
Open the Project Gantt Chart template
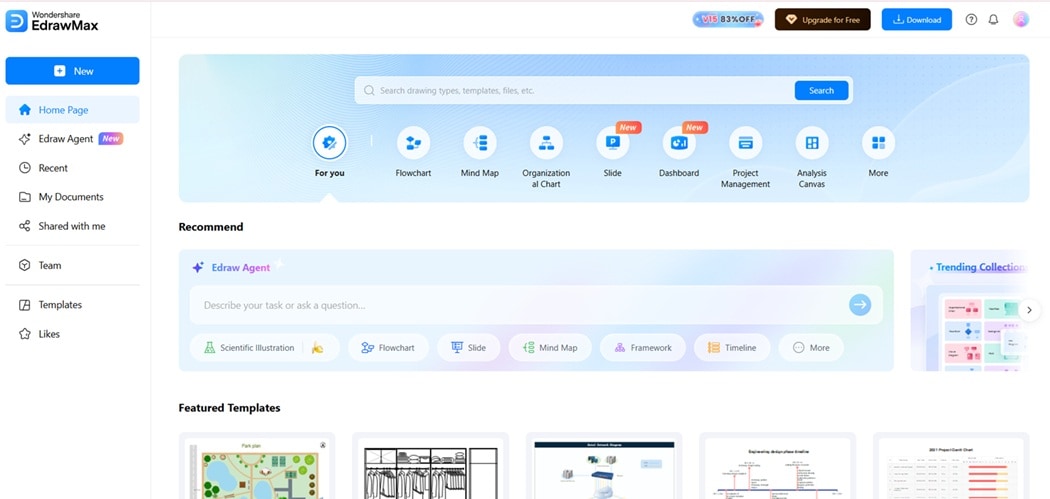pos(951,466)
